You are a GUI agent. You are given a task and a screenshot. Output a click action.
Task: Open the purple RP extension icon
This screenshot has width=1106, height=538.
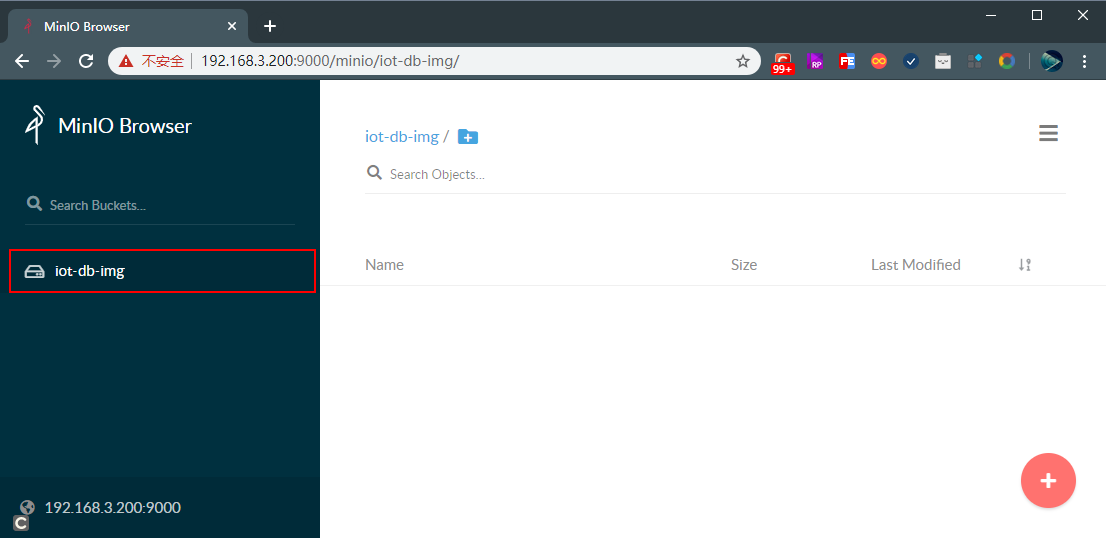tap(815, 61)
